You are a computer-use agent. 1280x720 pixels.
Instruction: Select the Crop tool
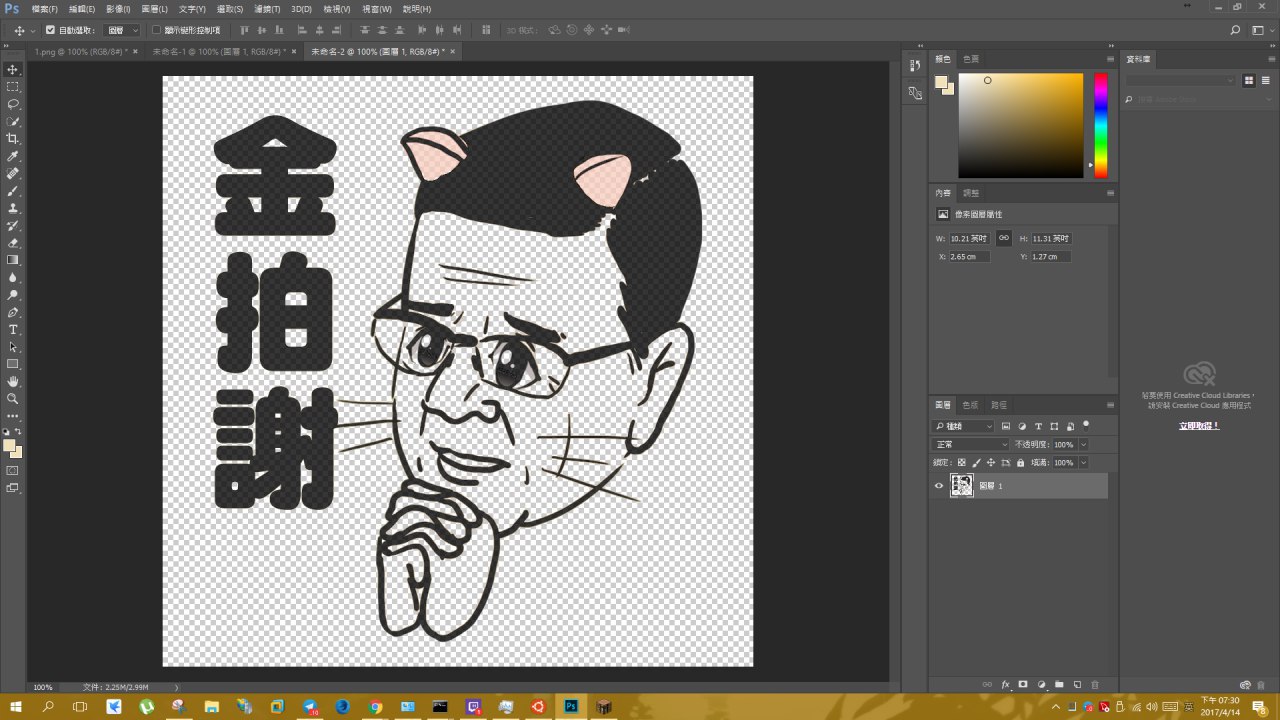pyautogui.click(x=13, y=139)
